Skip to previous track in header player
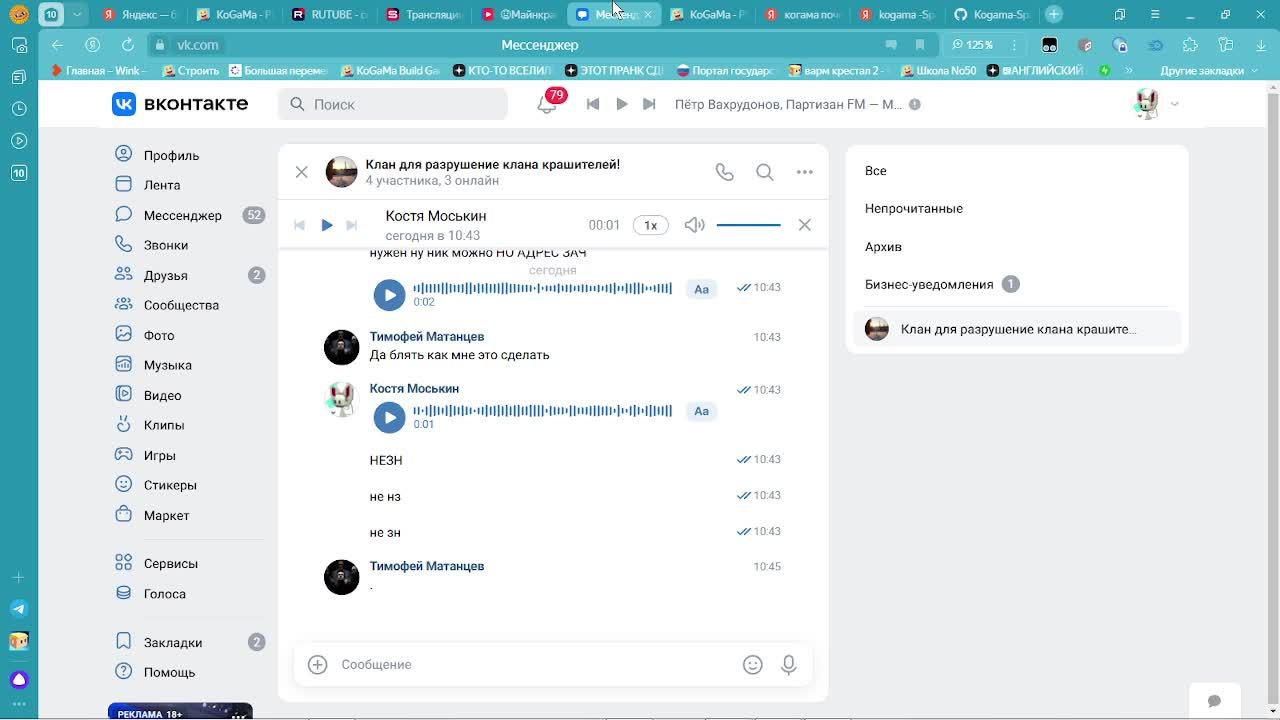 coord(592,104)
